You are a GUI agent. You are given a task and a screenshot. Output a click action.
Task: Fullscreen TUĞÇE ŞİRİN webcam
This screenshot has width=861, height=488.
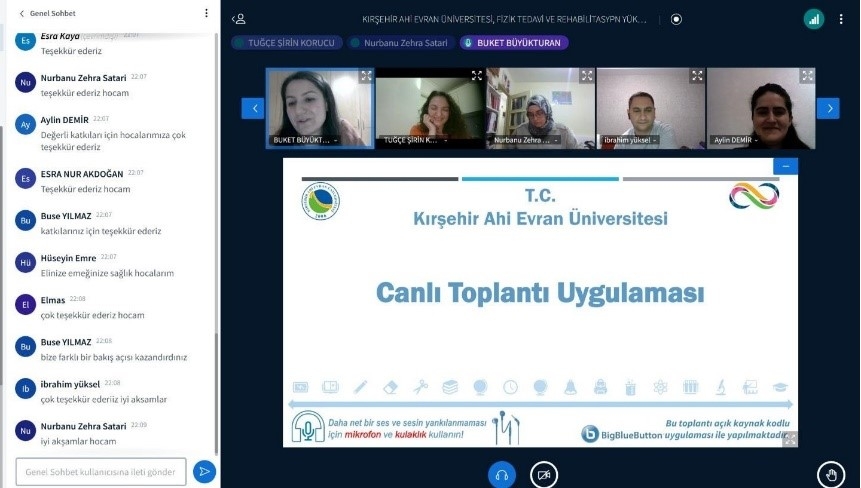coord(477,76)
